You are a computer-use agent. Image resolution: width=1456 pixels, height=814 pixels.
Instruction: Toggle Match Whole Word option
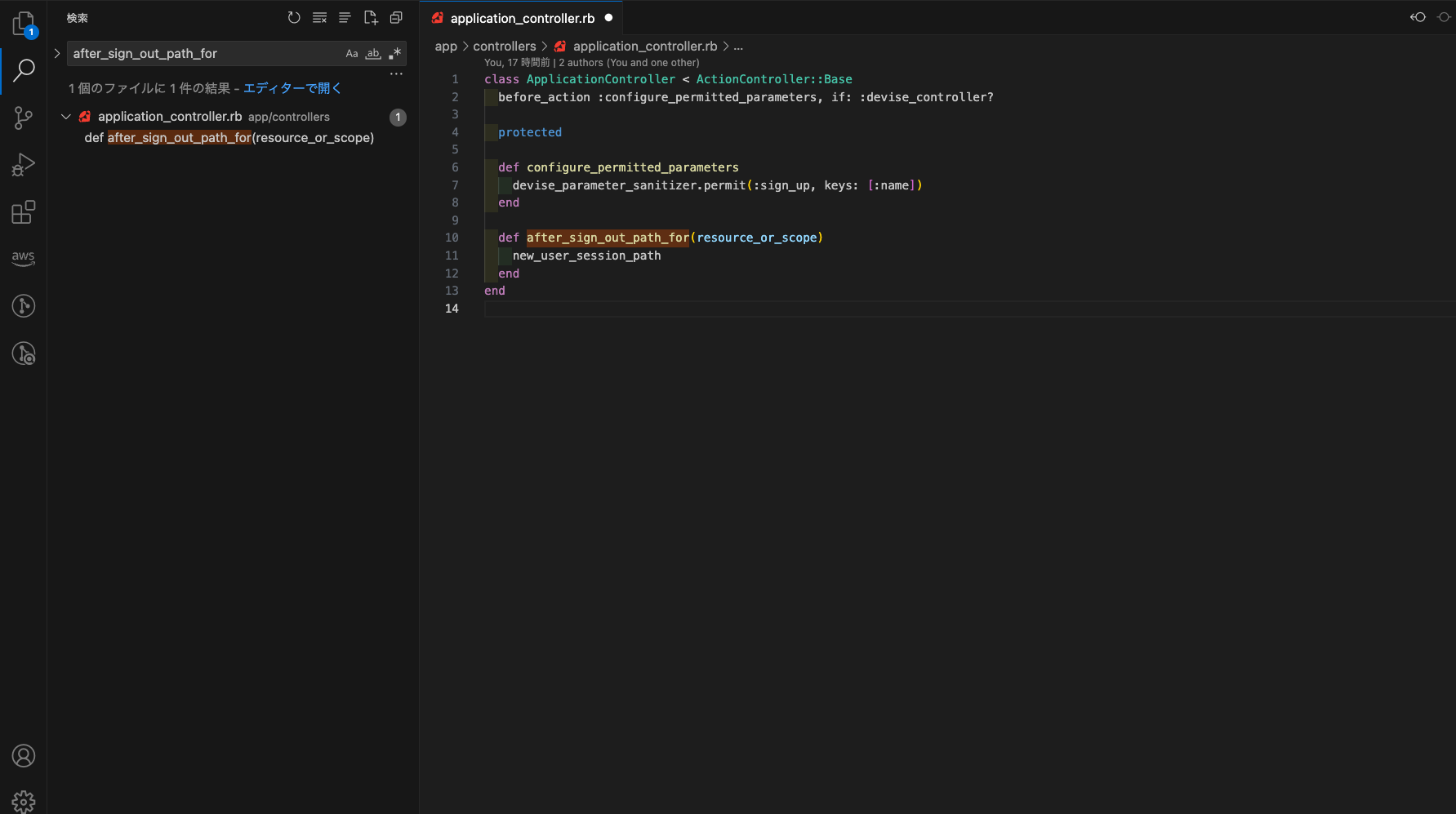[x=373, y=54]
